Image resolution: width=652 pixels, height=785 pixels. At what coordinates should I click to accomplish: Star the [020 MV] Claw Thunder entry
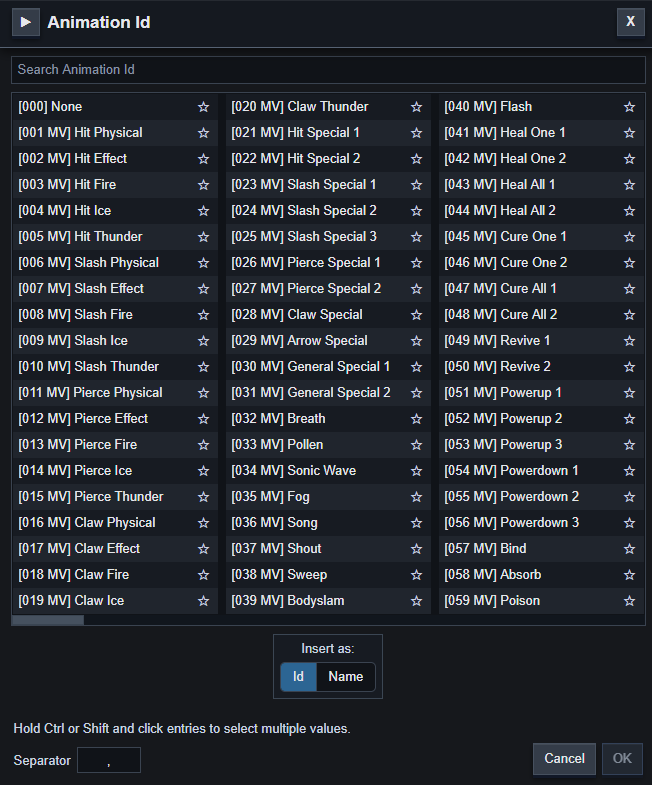click(x=416, y=107)
